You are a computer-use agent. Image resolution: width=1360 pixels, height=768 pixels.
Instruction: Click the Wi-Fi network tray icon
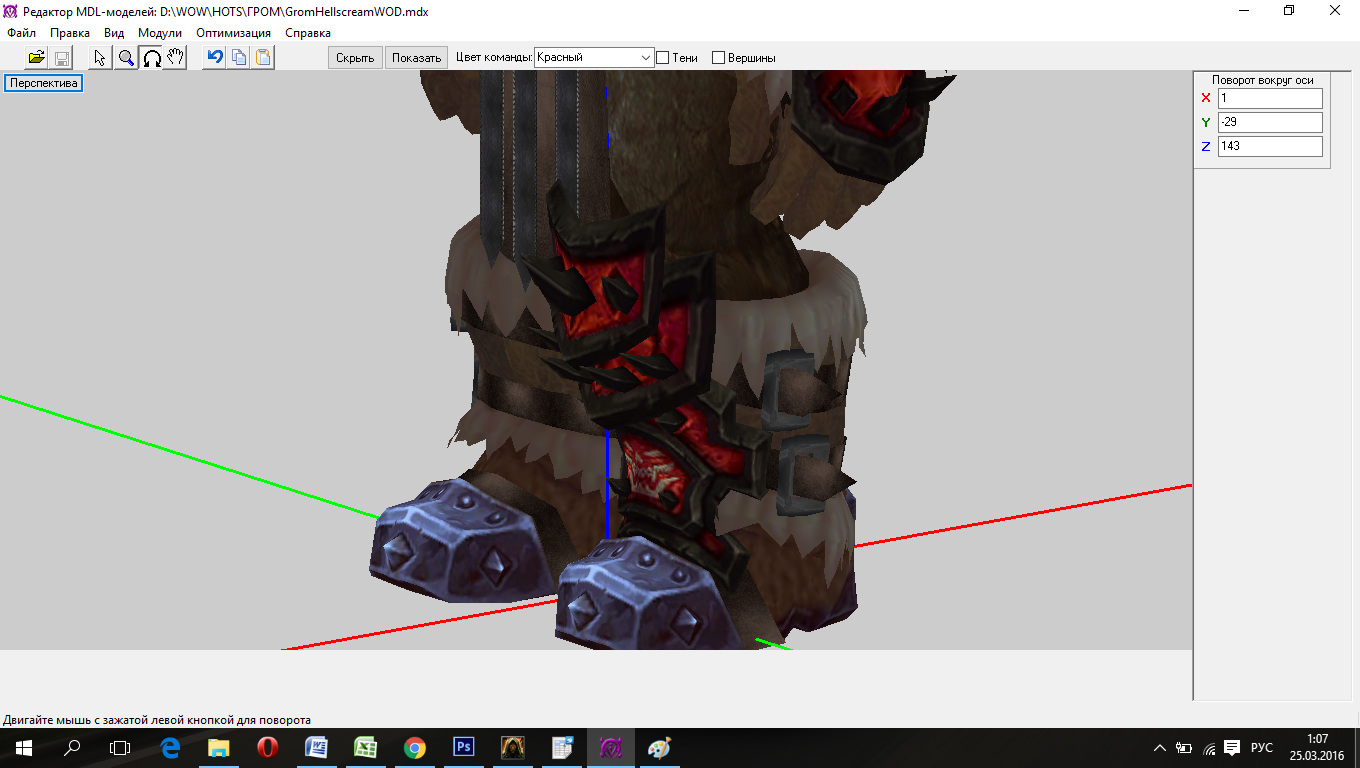[1209, 748]
